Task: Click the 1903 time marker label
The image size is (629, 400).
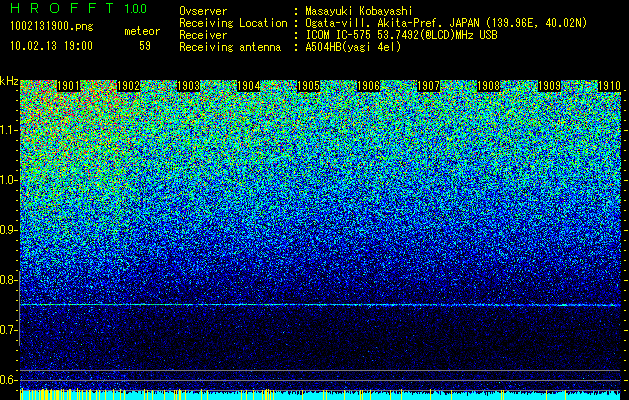Action: [x=189, y=86]
